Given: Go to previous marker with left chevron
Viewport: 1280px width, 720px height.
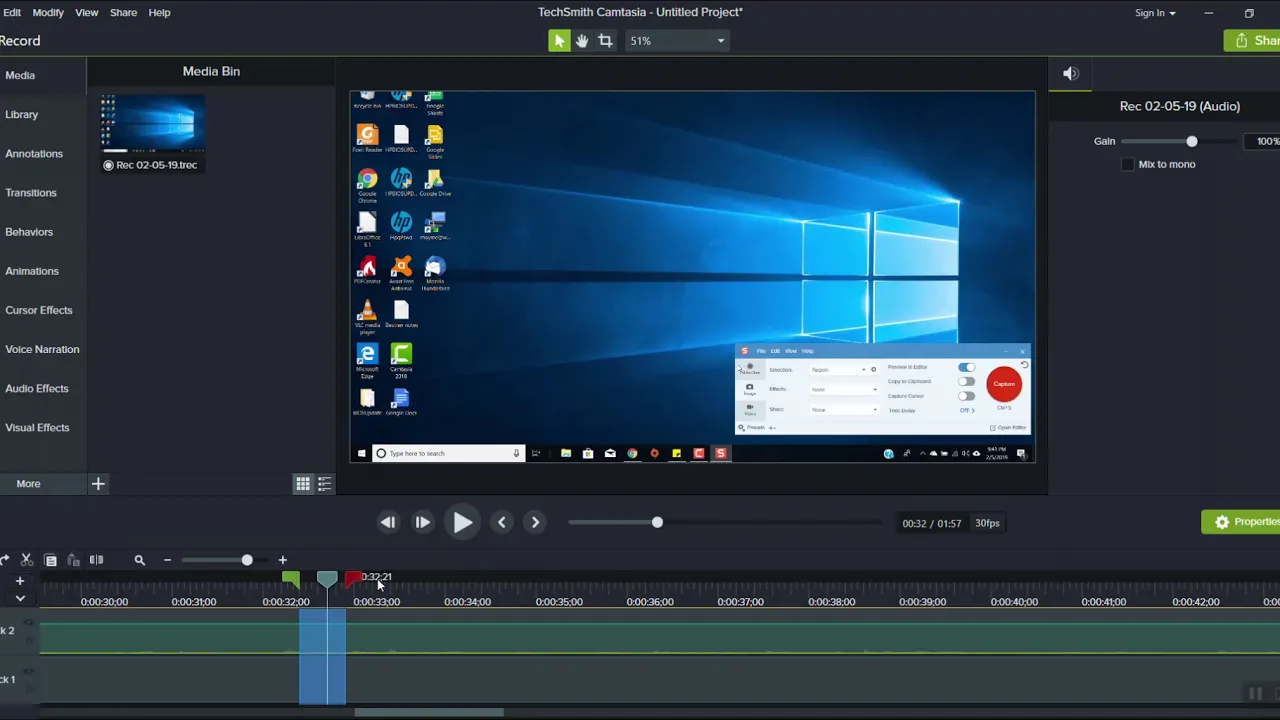Looking at the screenshot, I should coord(502,522).
